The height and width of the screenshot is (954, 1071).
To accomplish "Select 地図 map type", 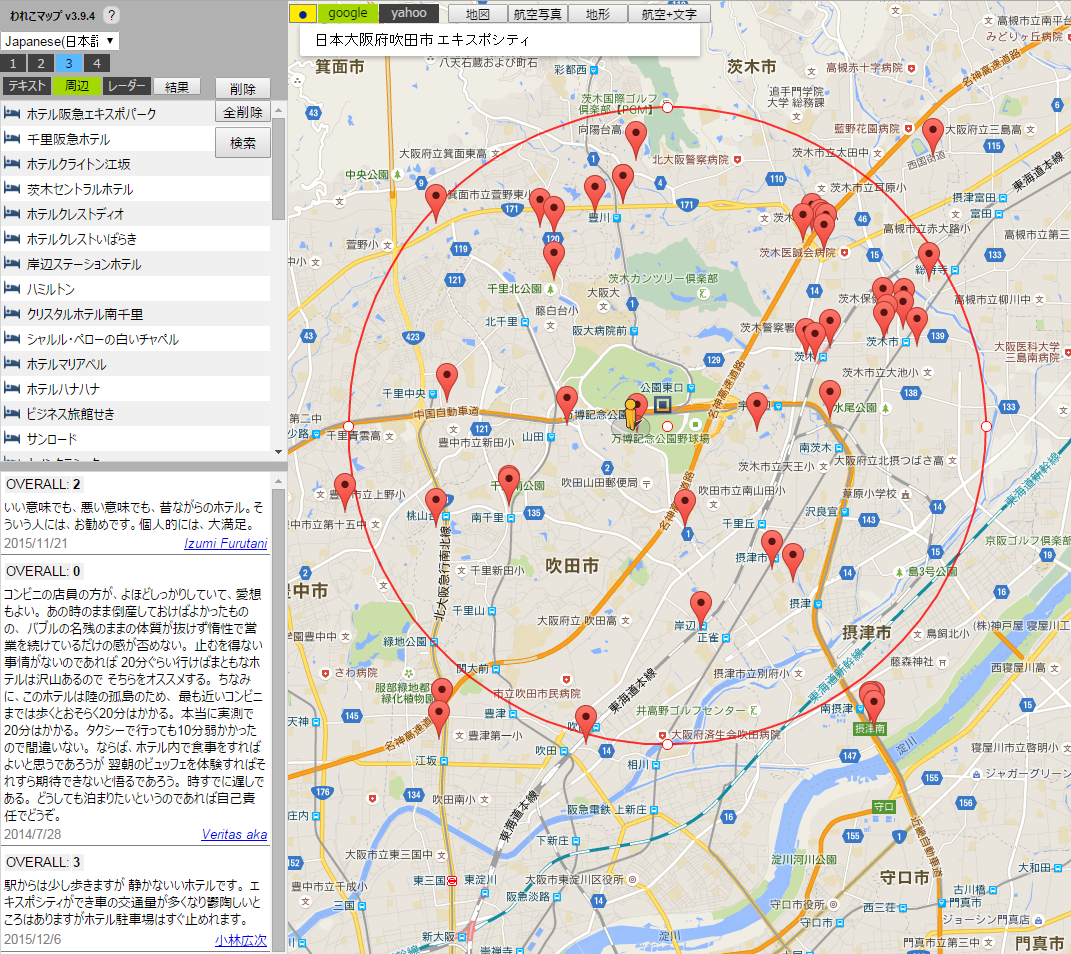I will coord(477,14).
